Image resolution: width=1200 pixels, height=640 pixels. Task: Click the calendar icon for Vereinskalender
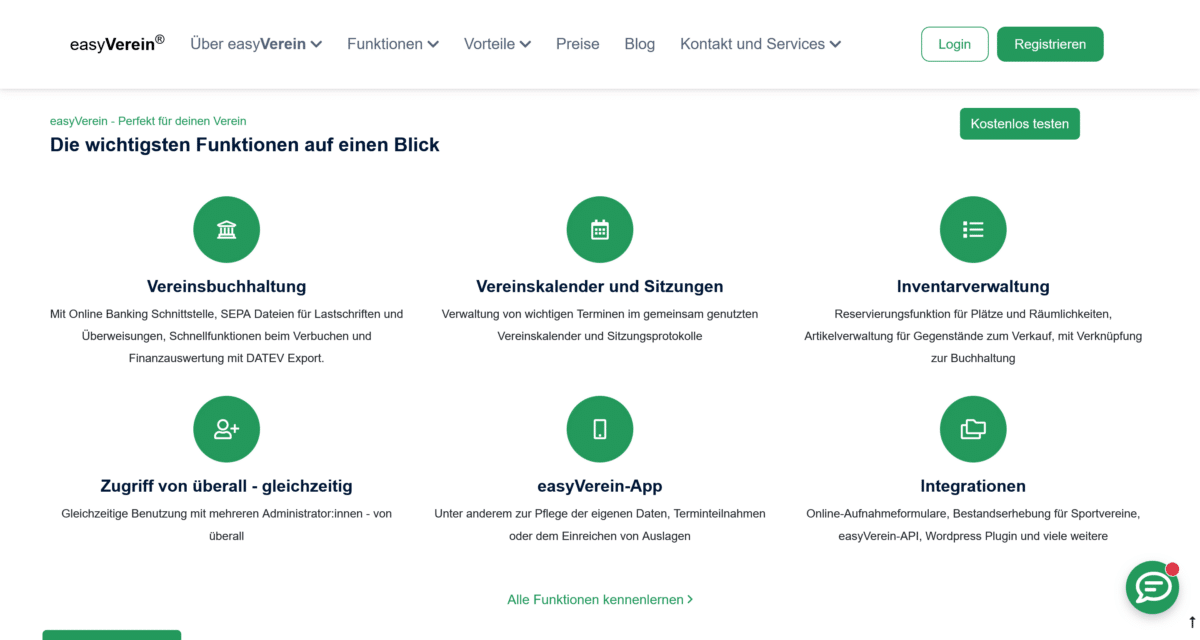coord(600,230)
